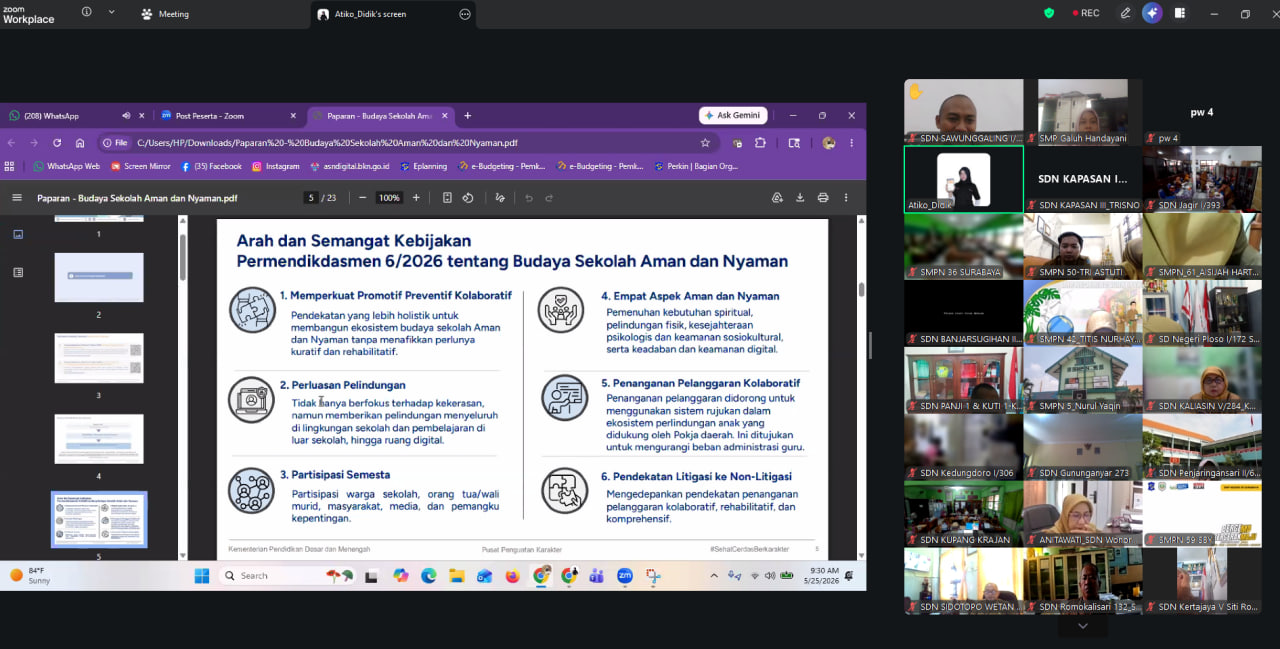Switch to the Meeting tab in Zoom
This screenshot has height=649, width=1280.
165,14
